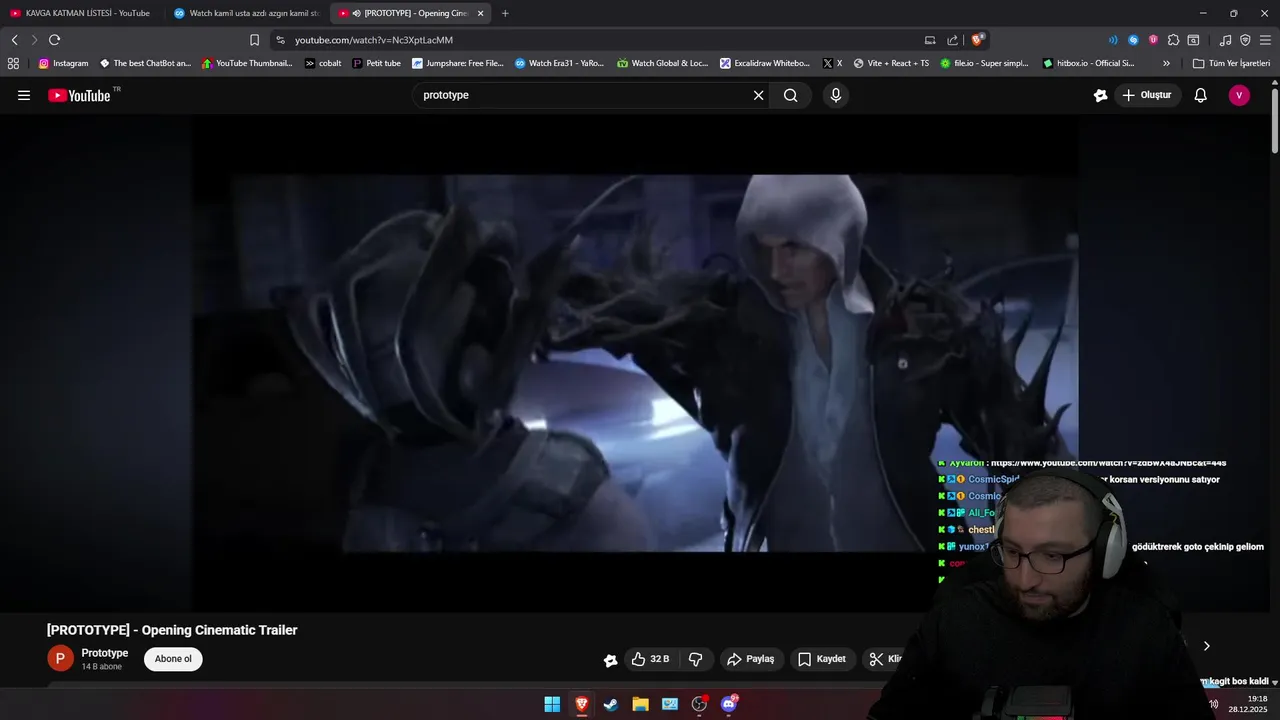Open a new browser tab

point(505,13)
